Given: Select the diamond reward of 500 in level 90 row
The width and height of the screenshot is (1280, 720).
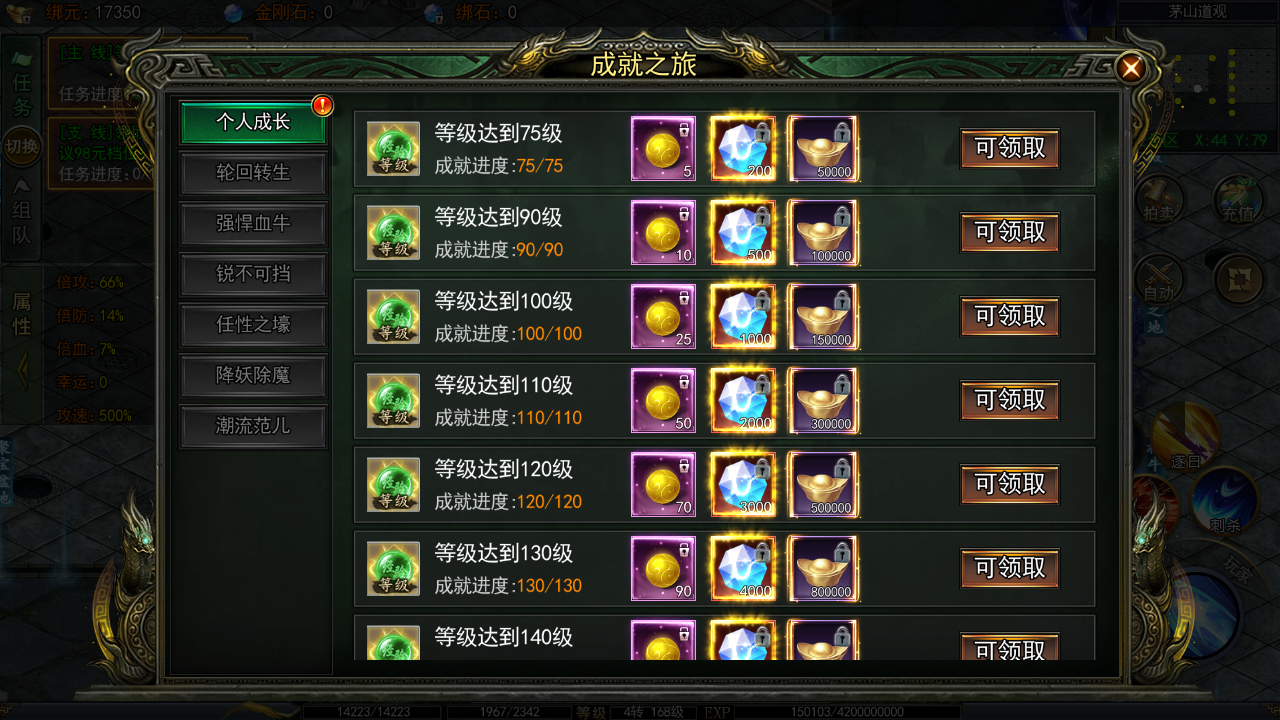Looking at the screenshot, I should click(x=743, y=232).
